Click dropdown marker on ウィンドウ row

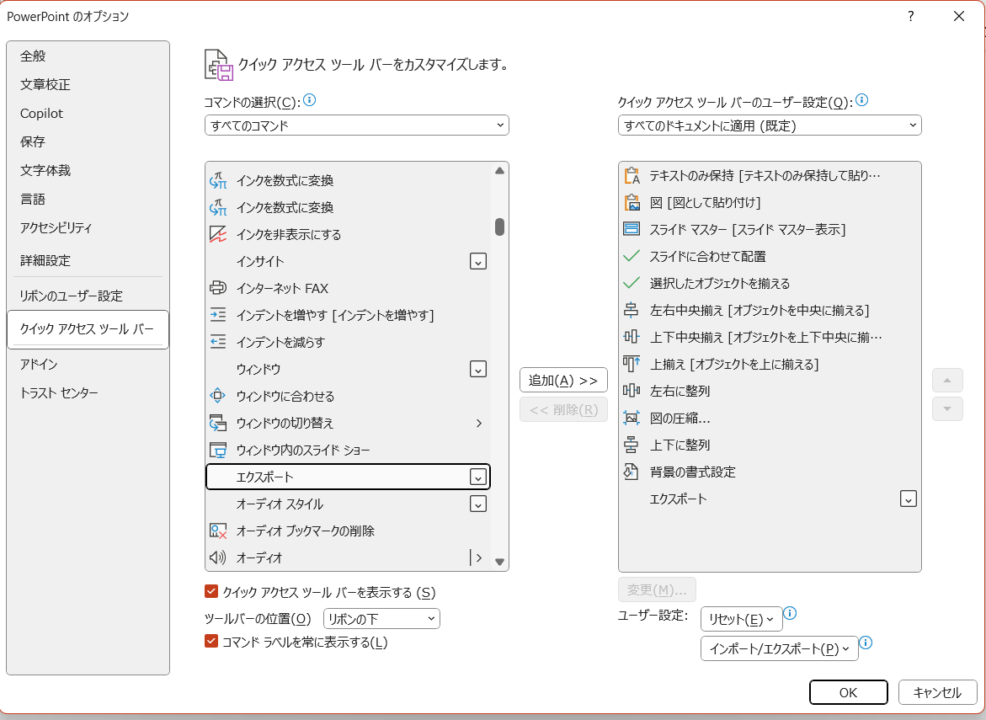tap(478, 369)
